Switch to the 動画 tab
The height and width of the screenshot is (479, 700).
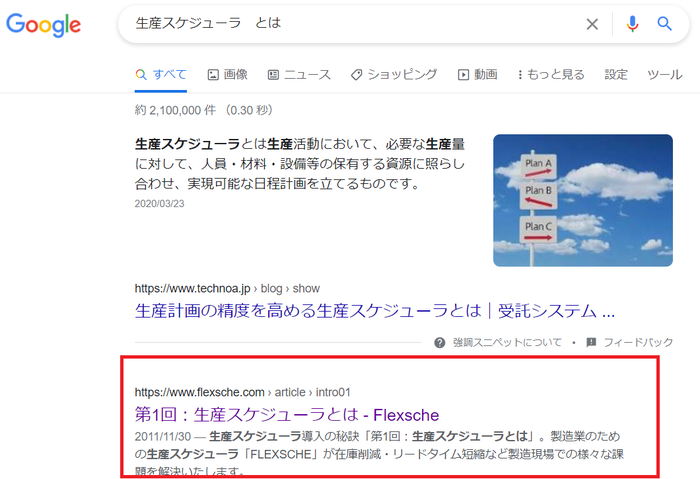(x=477, y=74)
